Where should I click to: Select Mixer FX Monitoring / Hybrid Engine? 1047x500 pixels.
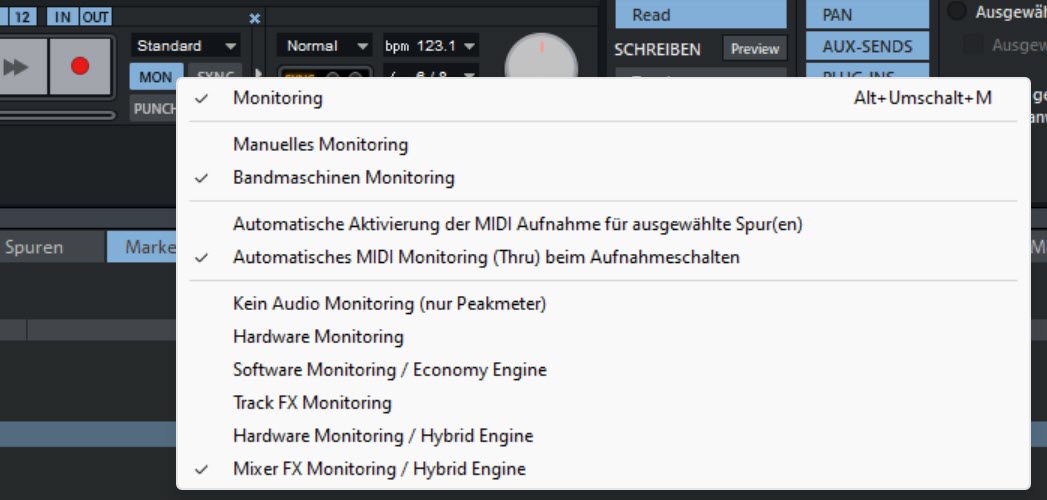pos(603,469)
